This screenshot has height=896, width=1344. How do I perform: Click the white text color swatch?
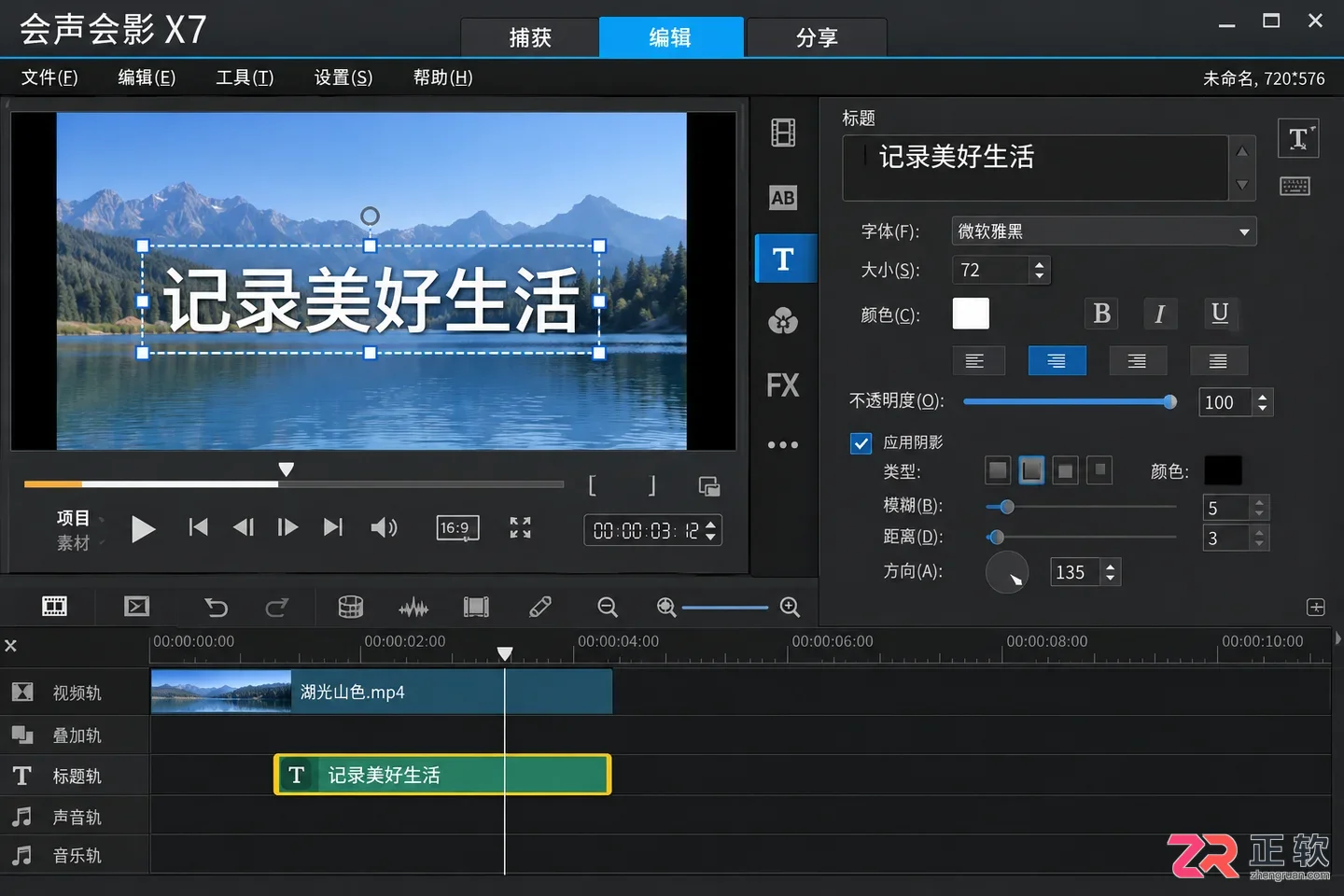click(971, 314)
